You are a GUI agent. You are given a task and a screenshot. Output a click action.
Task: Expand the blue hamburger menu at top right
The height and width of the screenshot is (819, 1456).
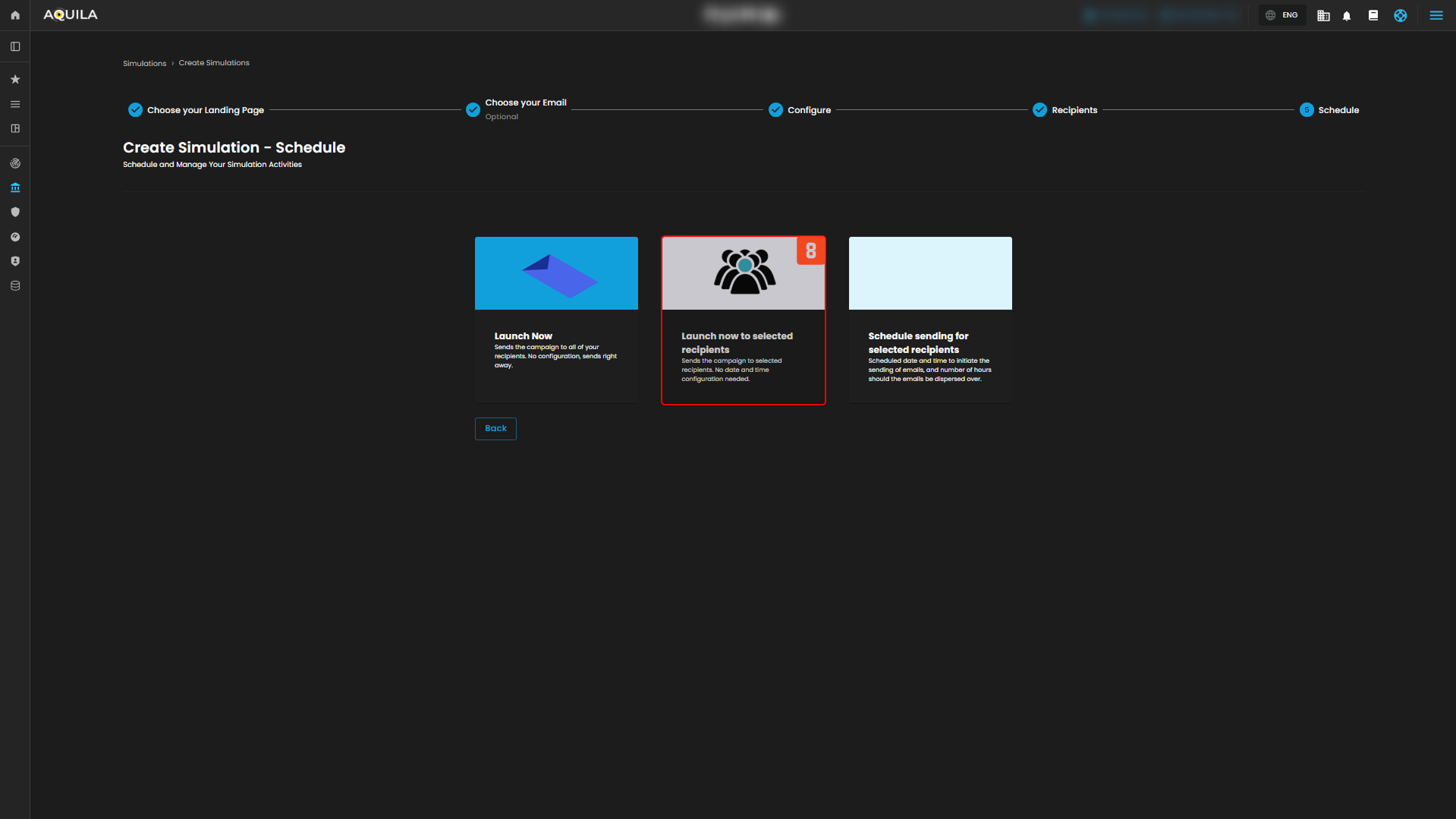tap(1436, 16)
